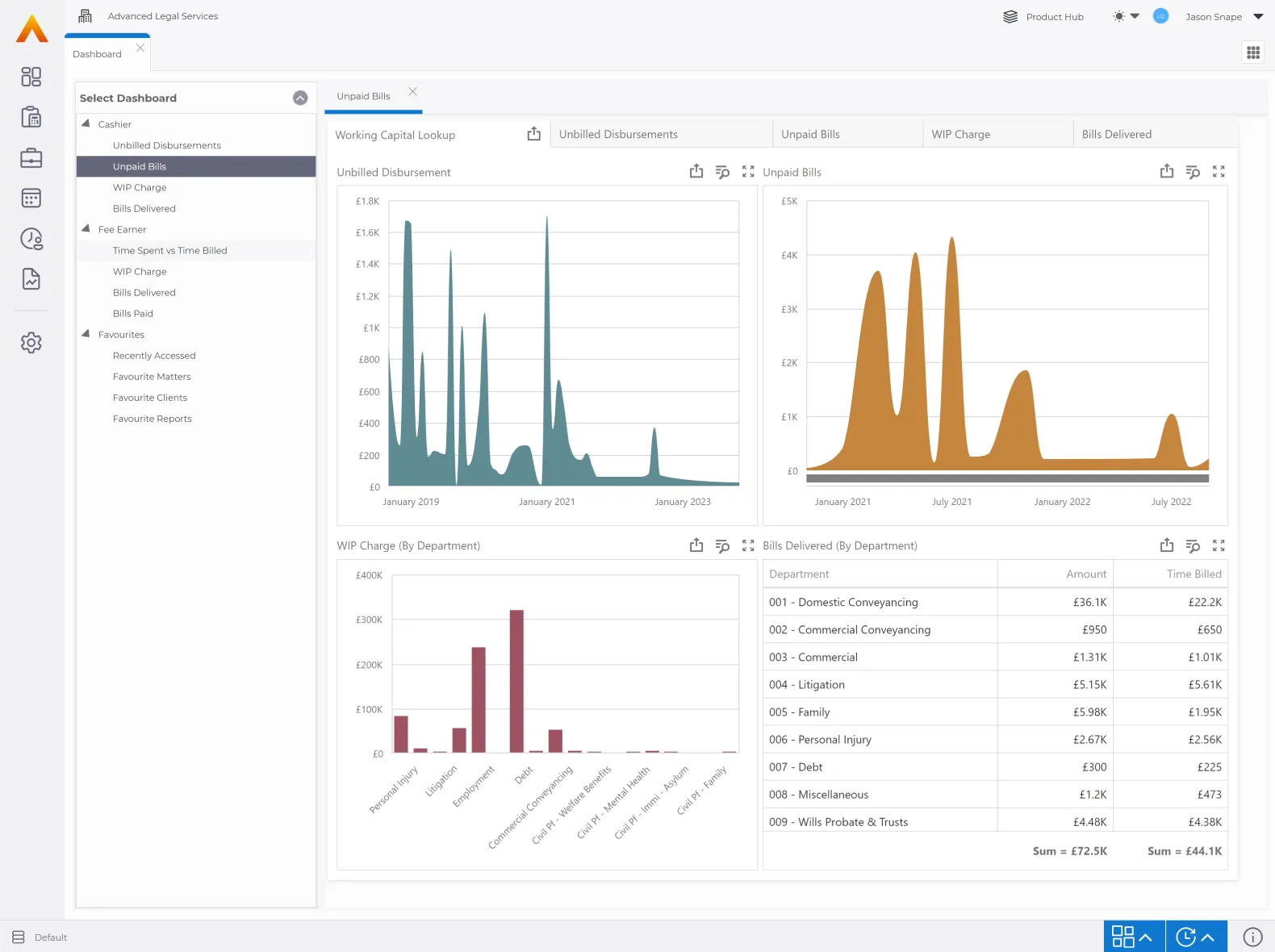Select Favourite Matters in the dashboard tree
1275x952 pixels.
pos(152,377)
